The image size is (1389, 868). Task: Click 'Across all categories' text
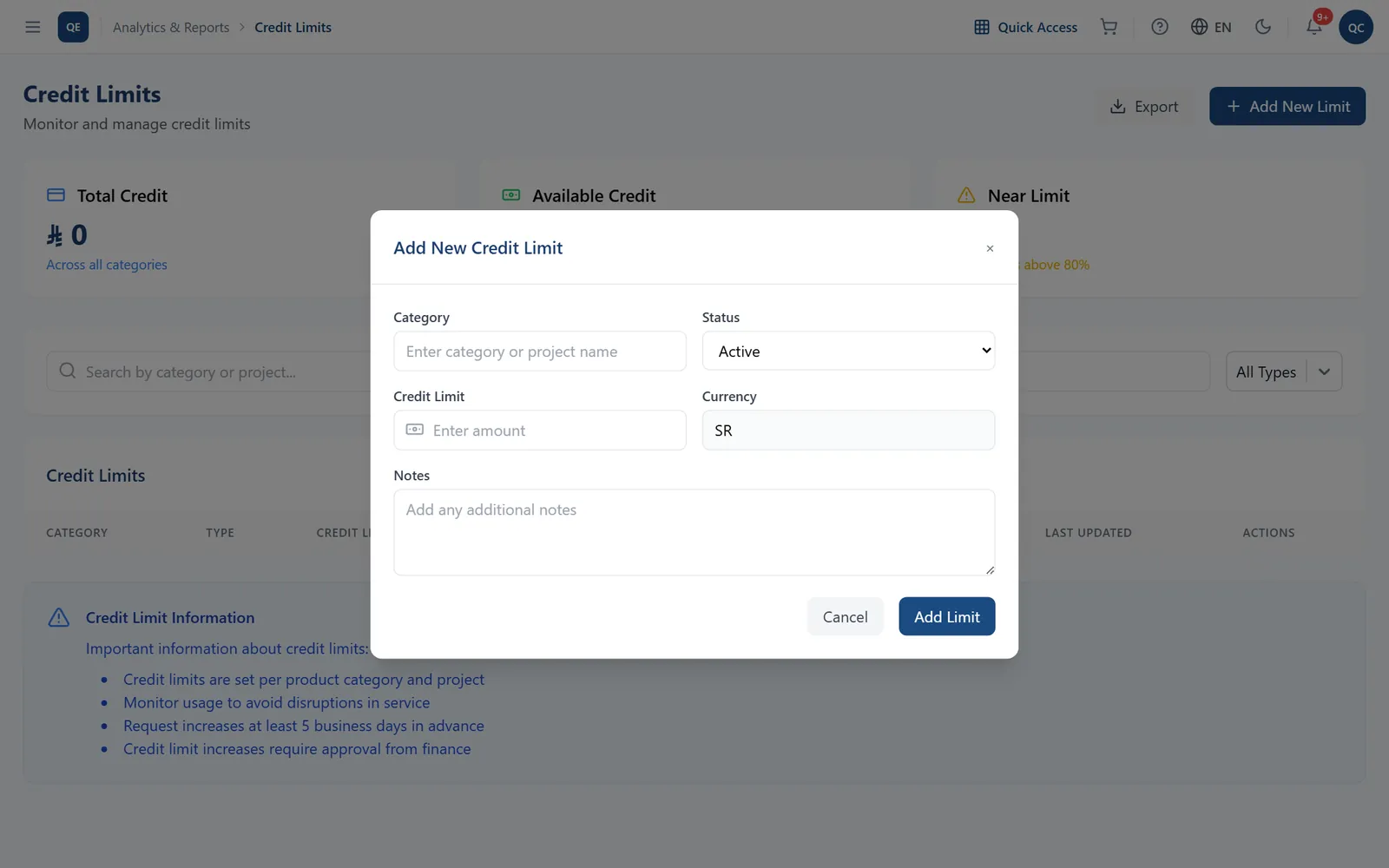[x=107, y=265]
